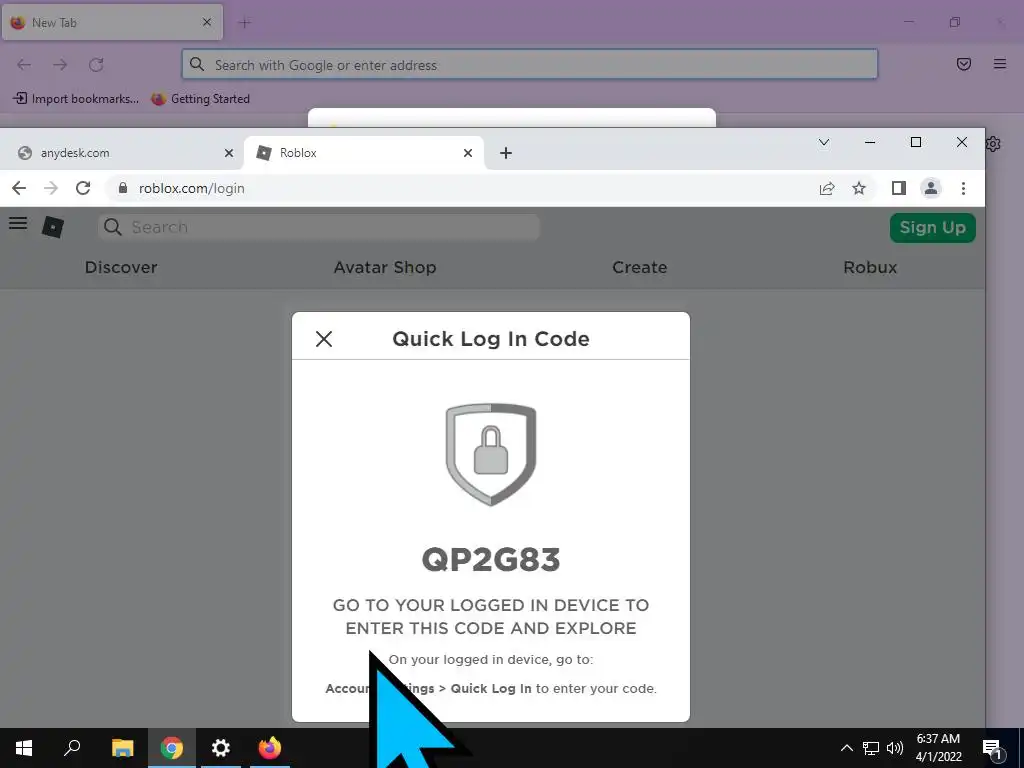1024x768 pixels.
Task: Share this page from Chrome address bar
Action: [x=827, y=188]
